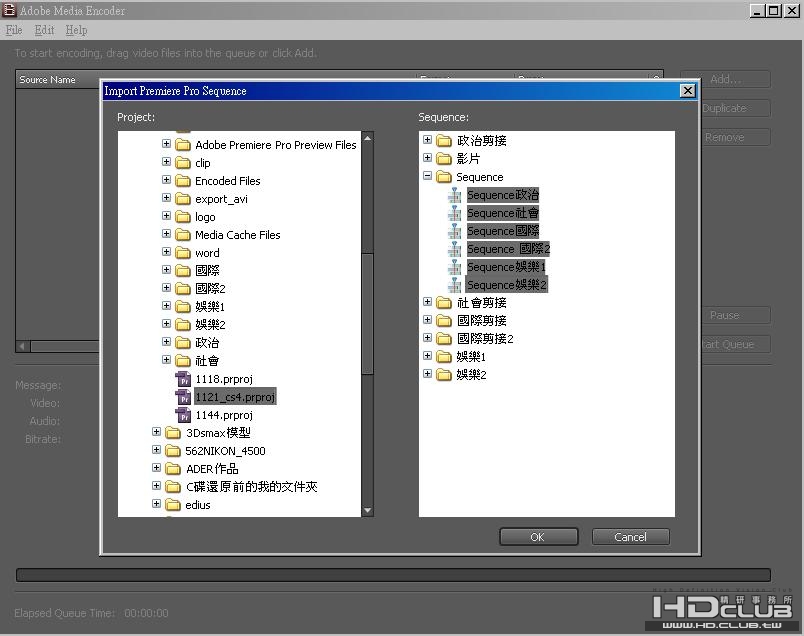Click the 政治剪接 folder icon in Sequence pane
The width and height of the screenshot is (804, 636).
click(x=444, y=141)
